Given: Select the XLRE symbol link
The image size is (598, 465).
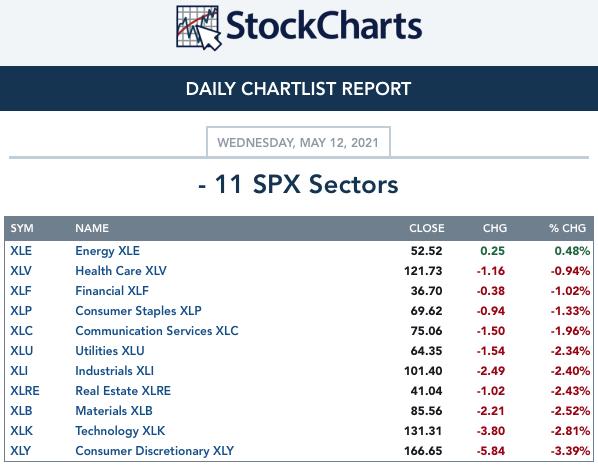Looking at the screenshot, I should point(25,391).
